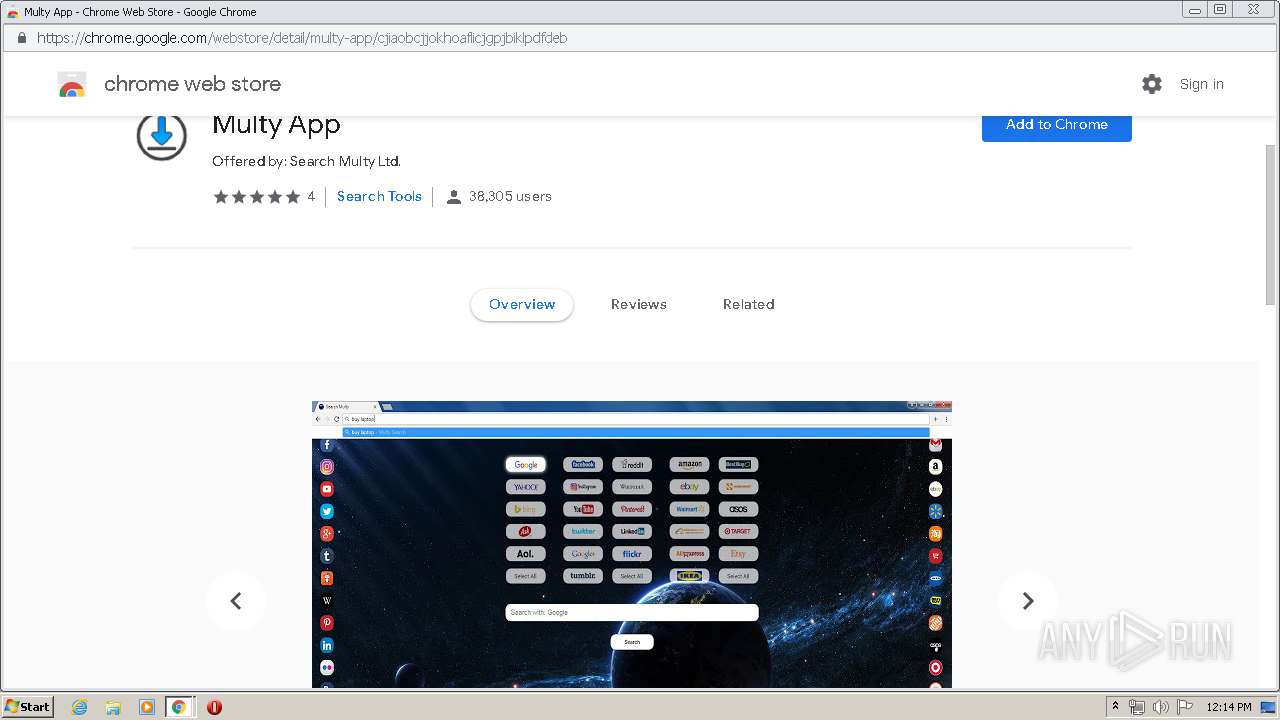
Task: Click the show desktop button
Action: [x=1268, y=707]
